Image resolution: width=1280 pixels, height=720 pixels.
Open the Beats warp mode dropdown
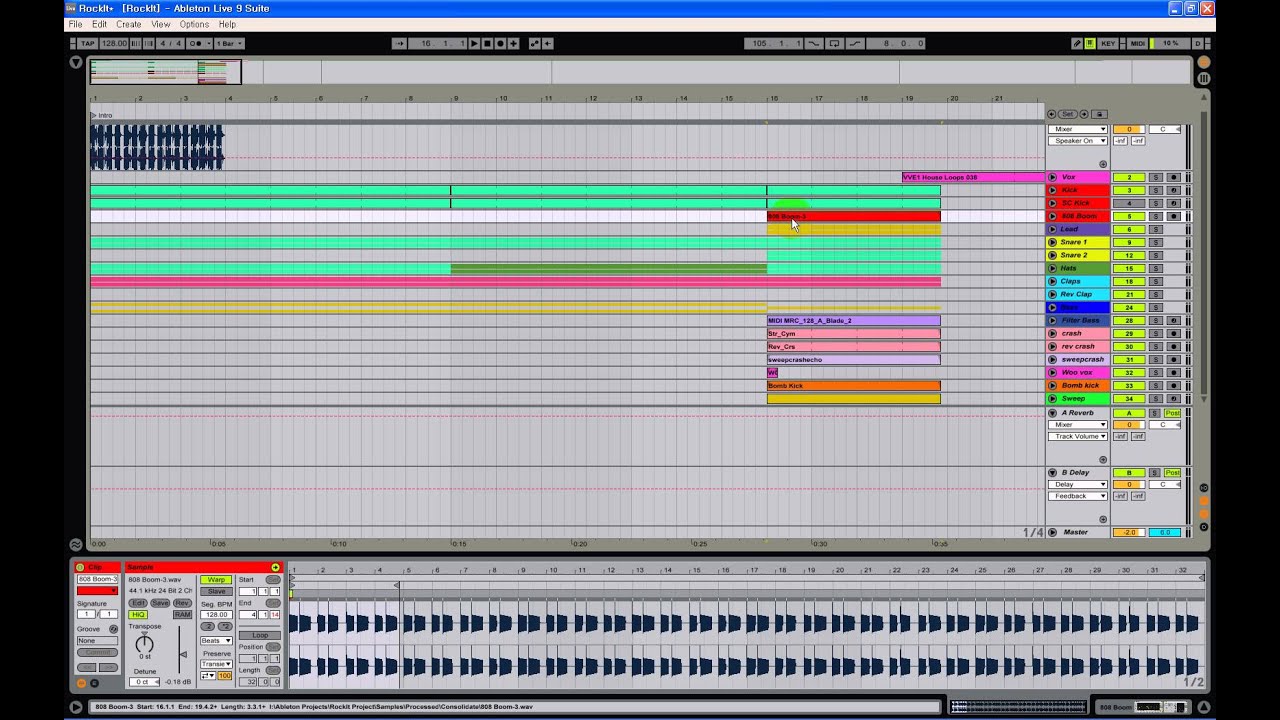pyautogui.click(x=216, y=640)
